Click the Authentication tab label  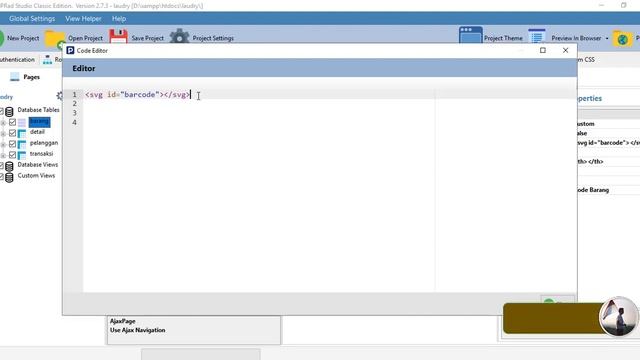(17, 60)
